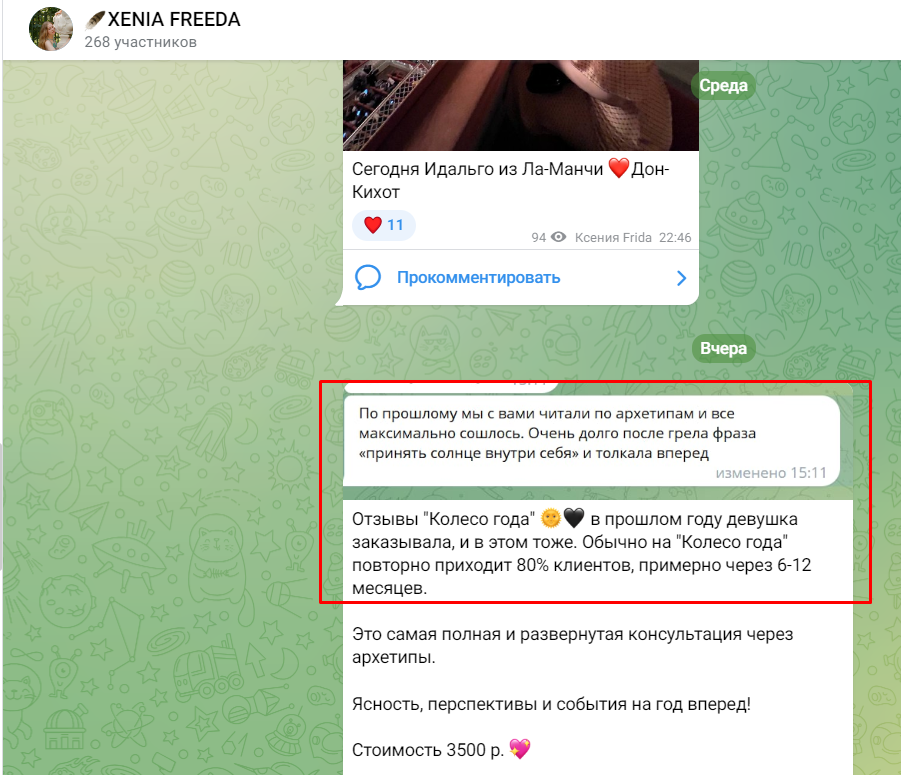Open comments via Прокомментировать link
The width and height of the screenshot is (901, 775).
click(x=478, y=277)
